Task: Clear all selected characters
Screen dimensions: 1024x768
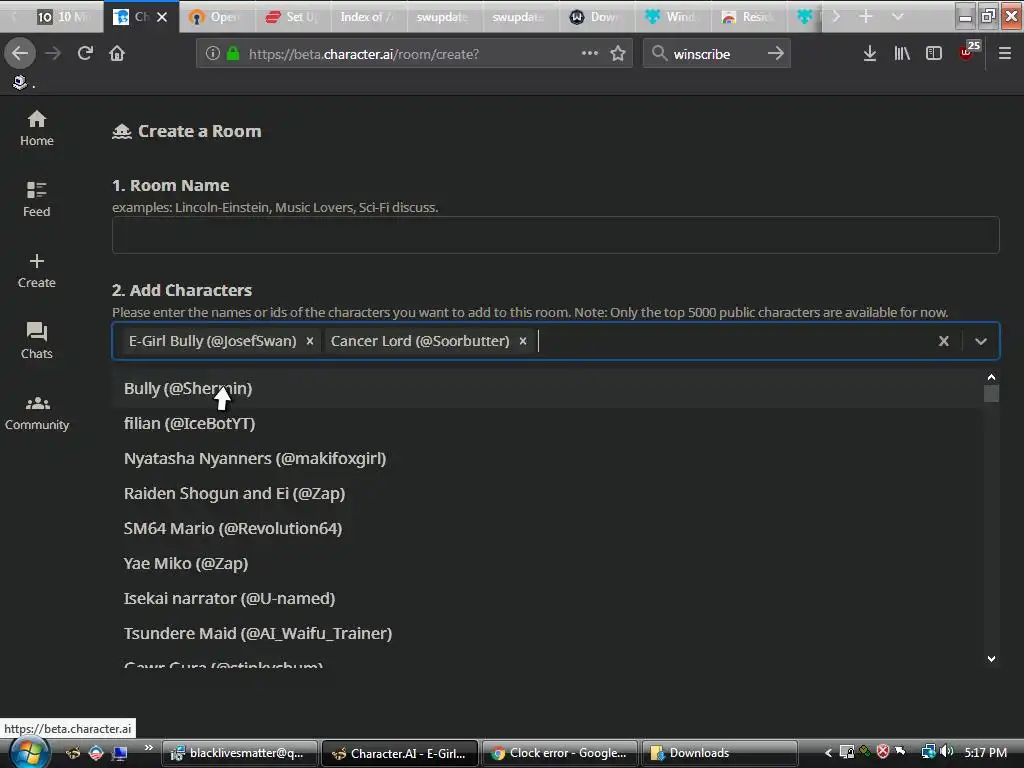Action: tap(944, 341)
